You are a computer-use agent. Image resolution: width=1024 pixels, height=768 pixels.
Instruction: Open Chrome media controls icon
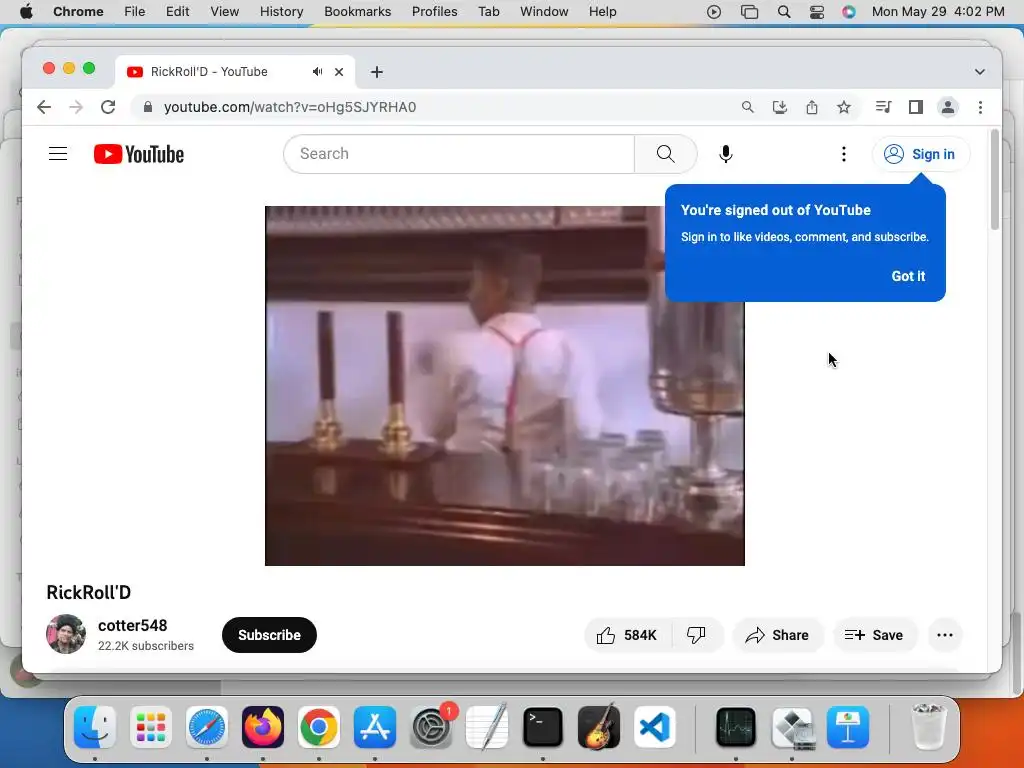(884, 107)
